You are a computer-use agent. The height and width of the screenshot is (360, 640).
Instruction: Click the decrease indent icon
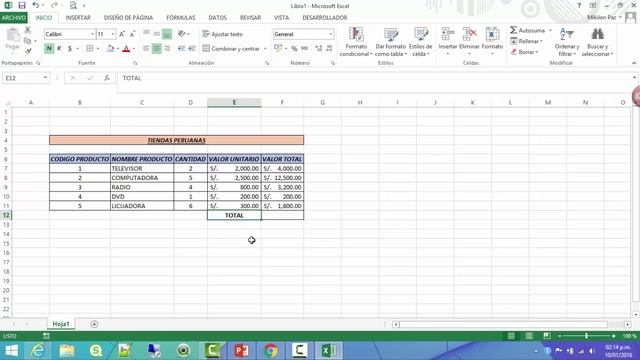point(182,49)
